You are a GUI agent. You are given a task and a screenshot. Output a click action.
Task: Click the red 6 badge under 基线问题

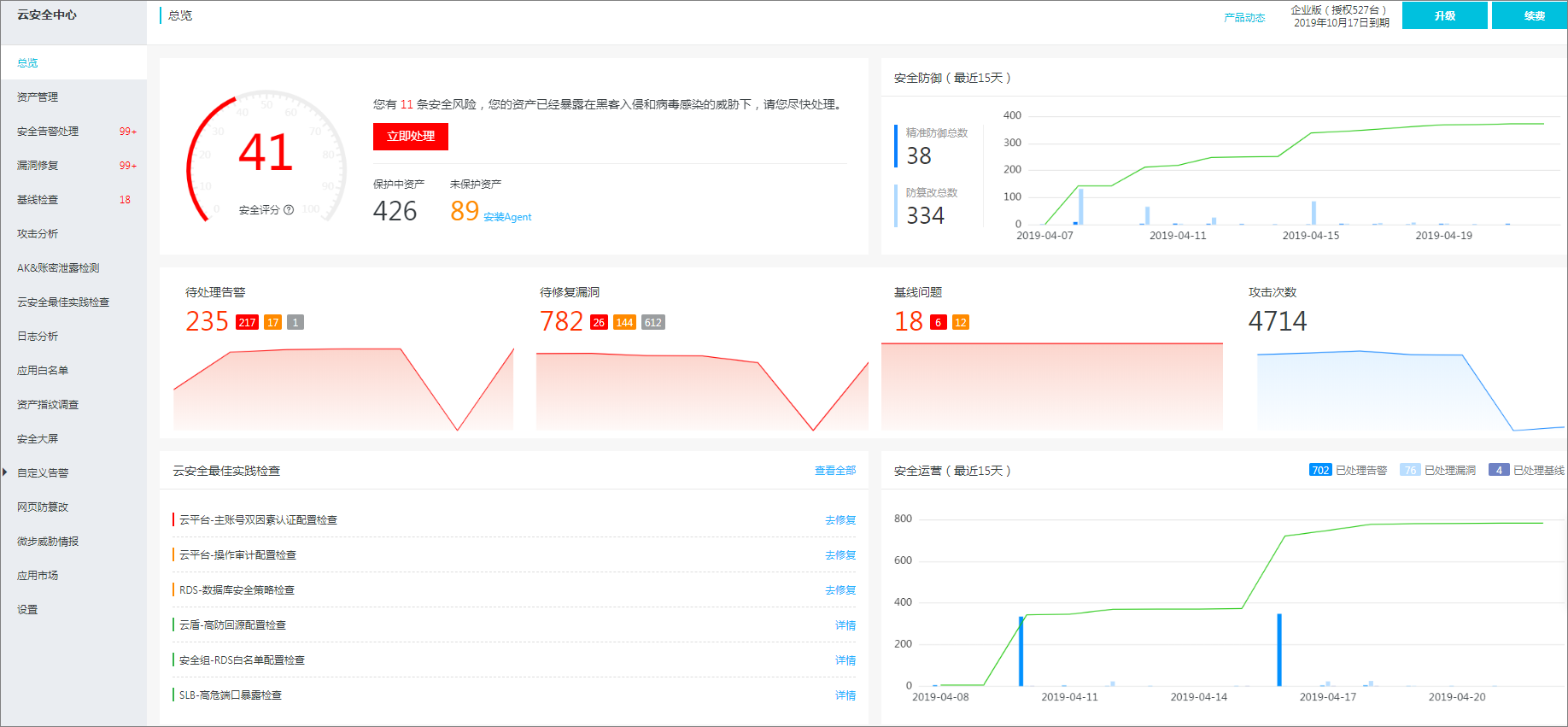(939, 322)
